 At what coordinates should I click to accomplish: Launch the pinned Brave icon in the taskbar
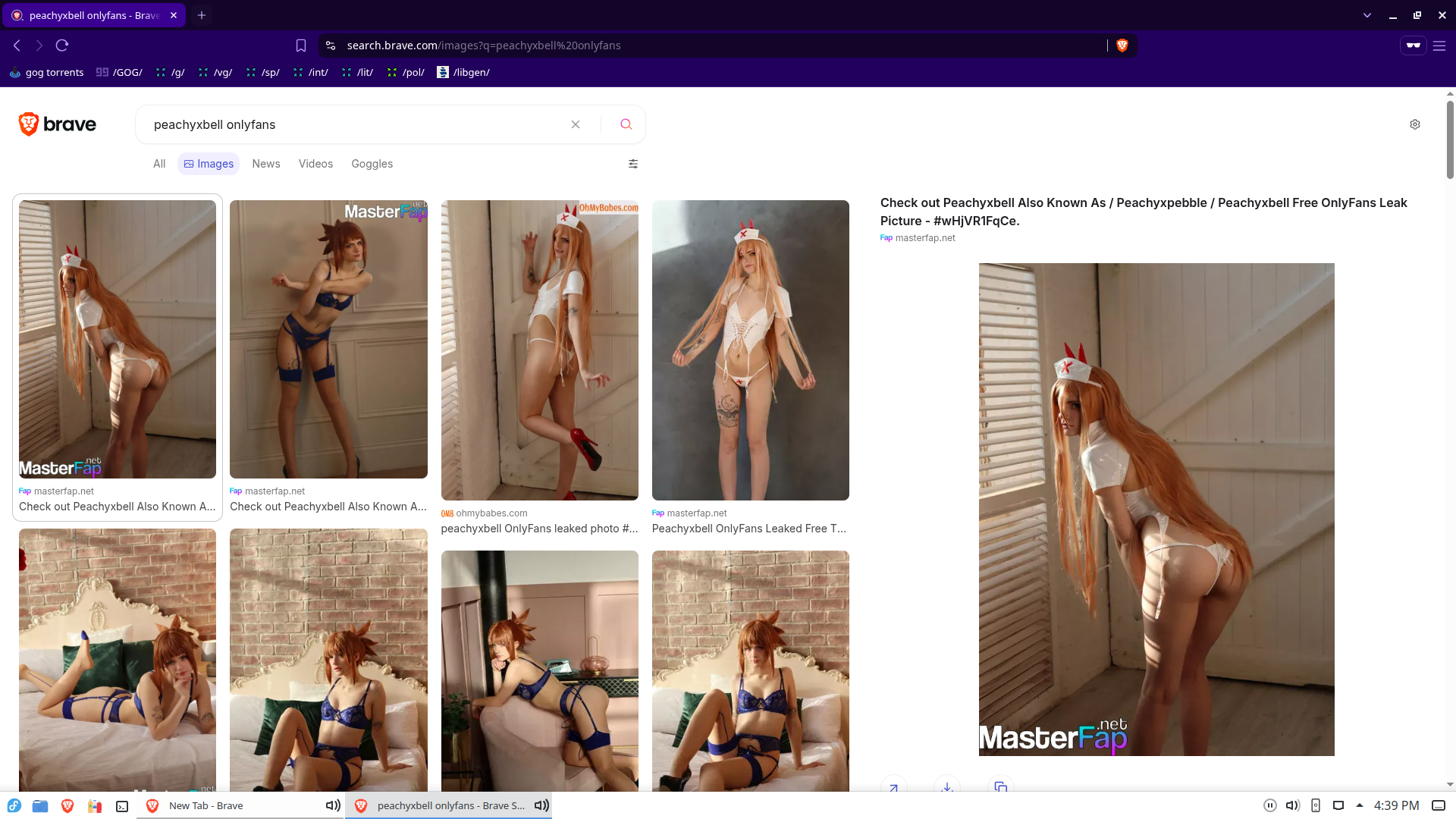(67, 805)
